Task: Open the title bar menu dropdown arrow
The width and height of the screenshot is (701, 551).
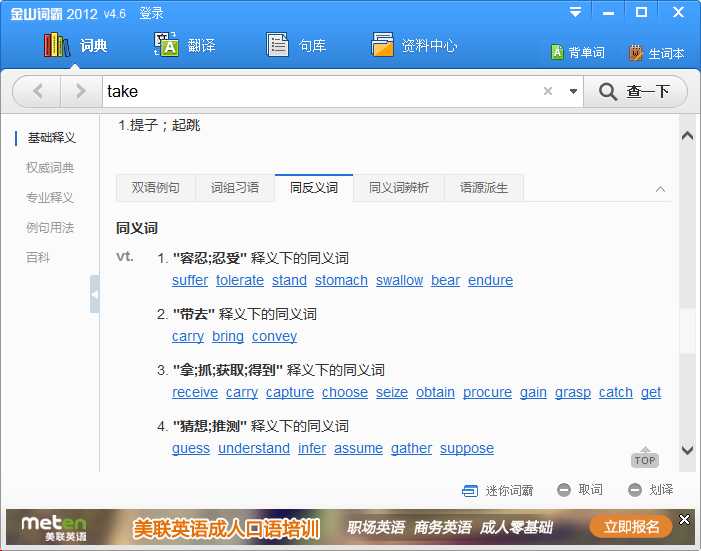Action: [575, 12]
